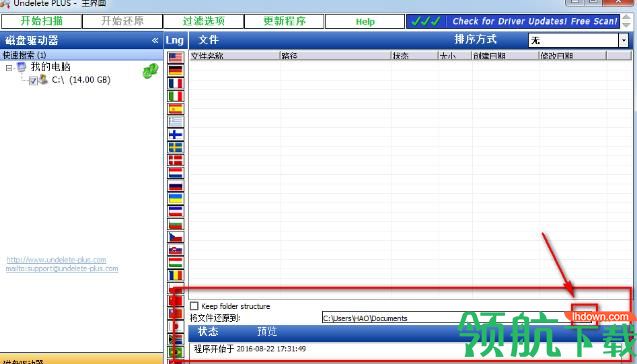Select the Hungarian flag language
Image resolution: width=637 pixels, height=364 pixels.
[x=176, y=262]
